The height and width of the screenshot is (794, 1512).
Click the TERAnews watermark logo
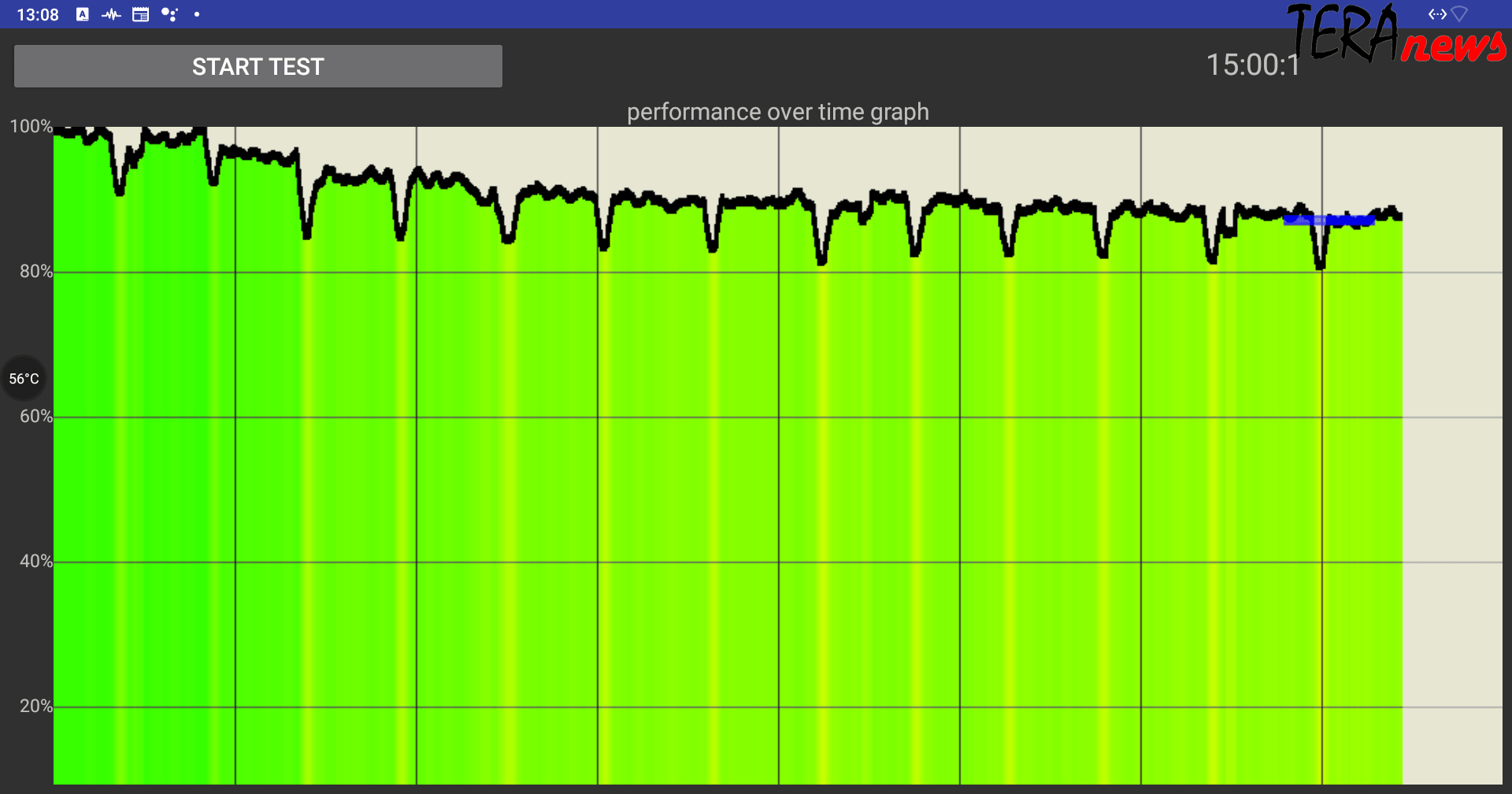[x=1395, y=36]
